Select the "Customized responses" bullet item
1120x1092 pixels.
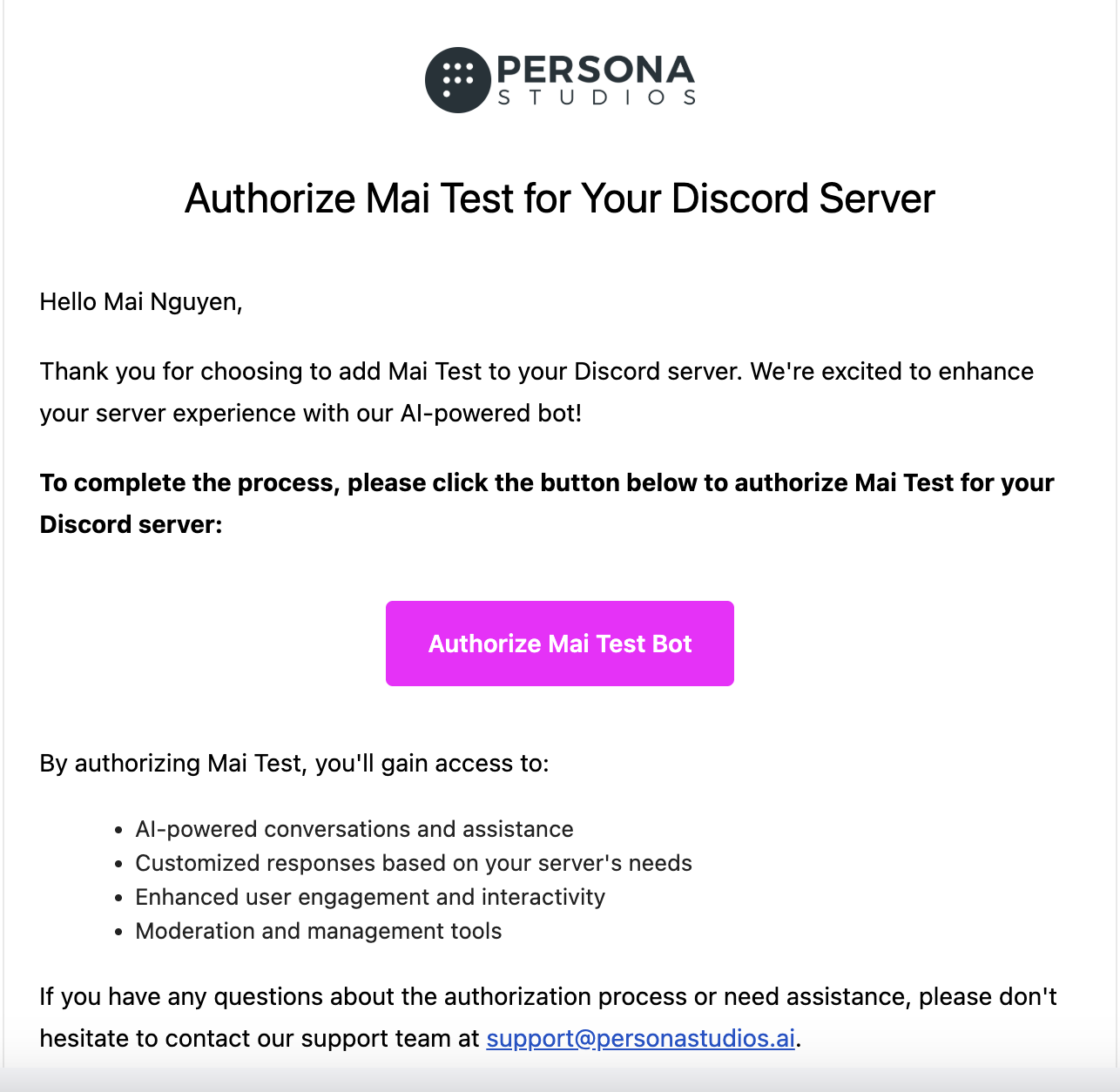pyautogui.click(x=414, y=863)
